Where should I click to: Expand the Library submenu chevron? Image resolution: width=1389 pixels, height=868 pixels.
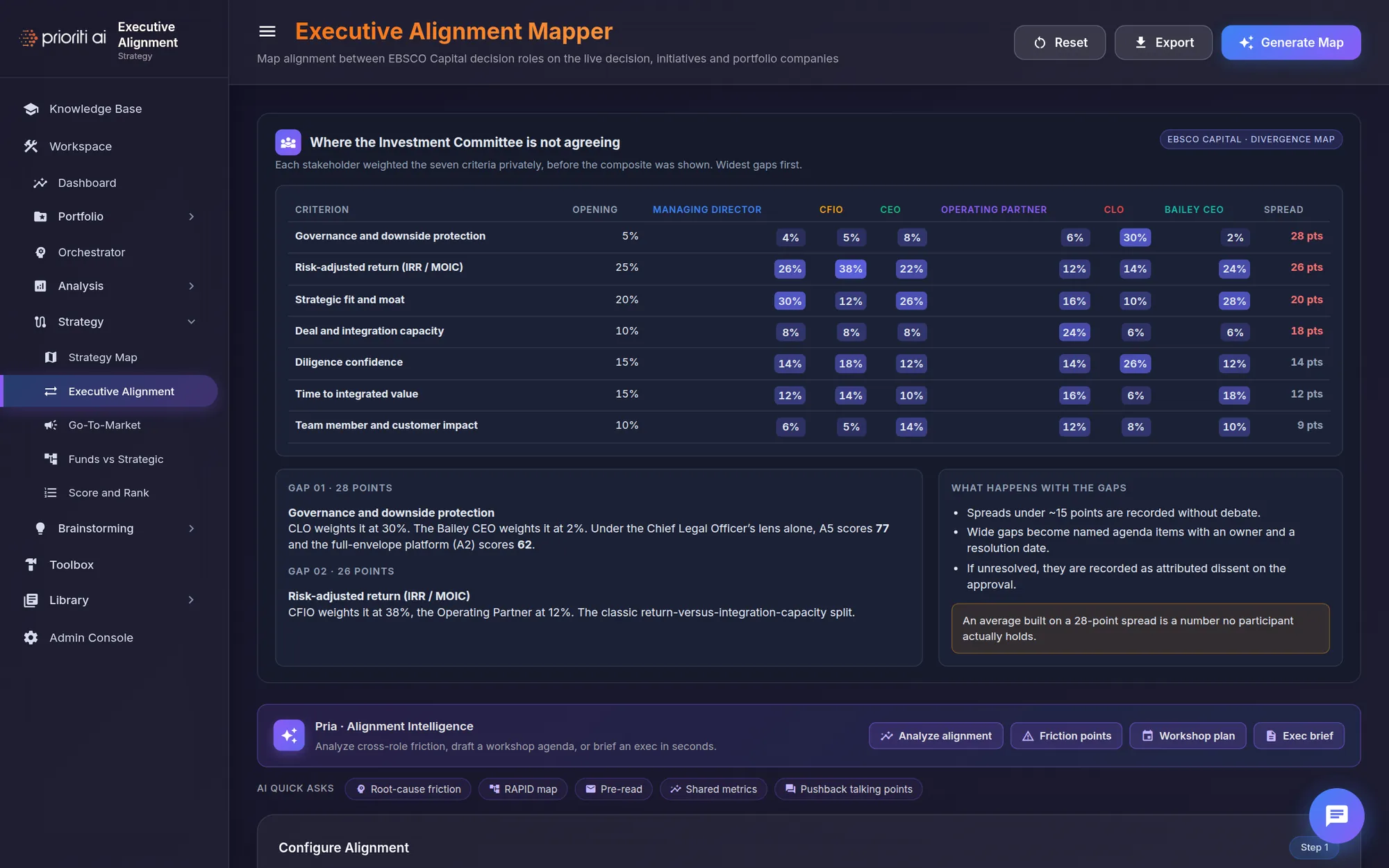click(191, 600)
